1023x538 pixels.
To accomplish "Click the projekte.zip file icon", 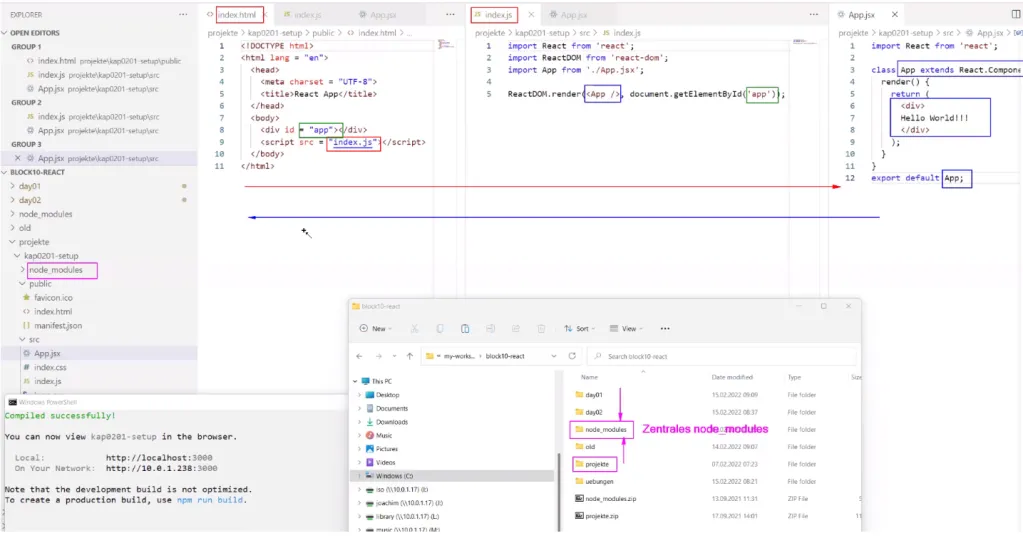I will pyautogui.click(x=579, y=516).
